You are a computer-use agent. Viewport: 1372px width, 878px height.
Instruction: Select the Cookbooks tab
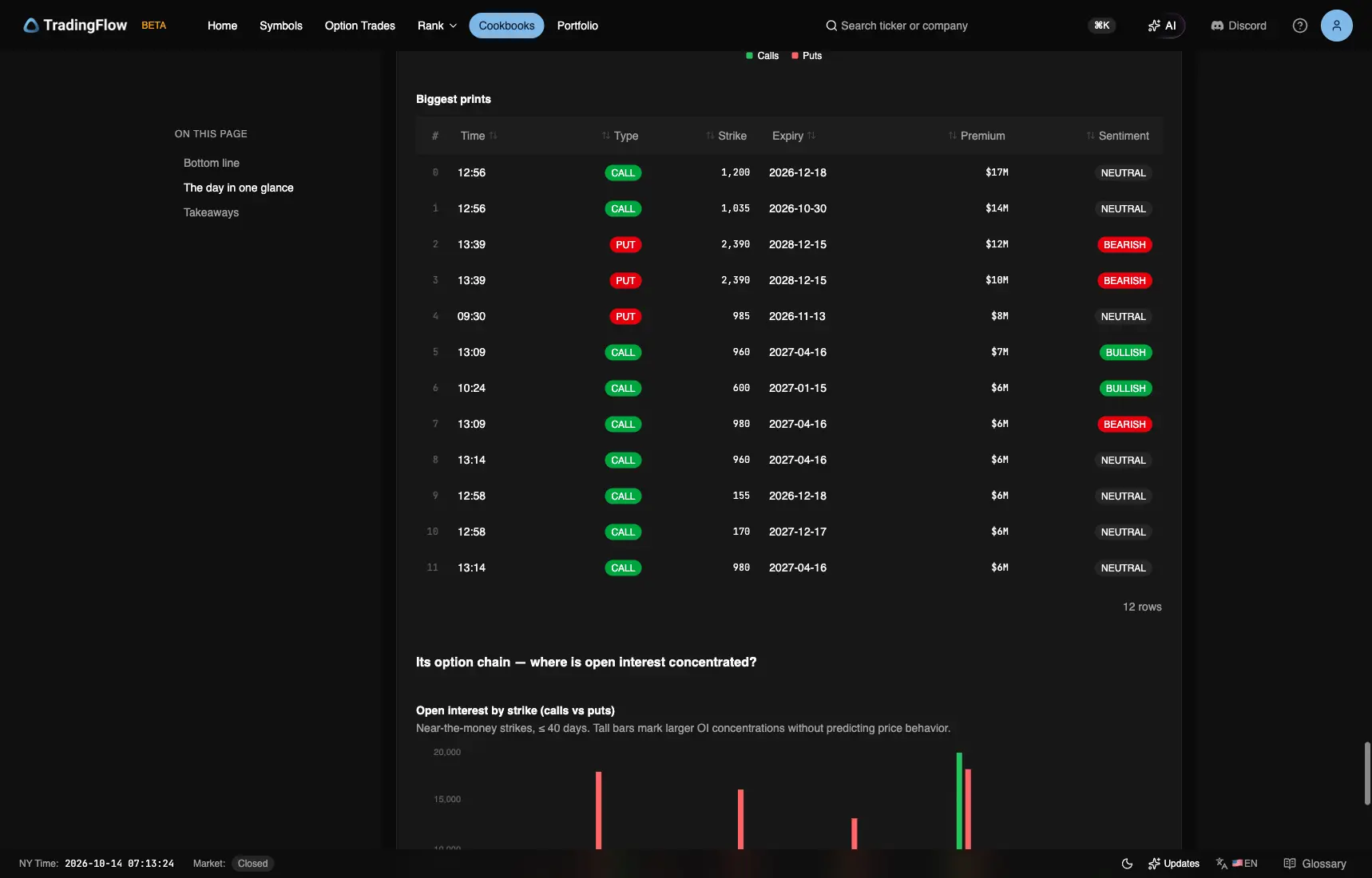tap(506, 26)
